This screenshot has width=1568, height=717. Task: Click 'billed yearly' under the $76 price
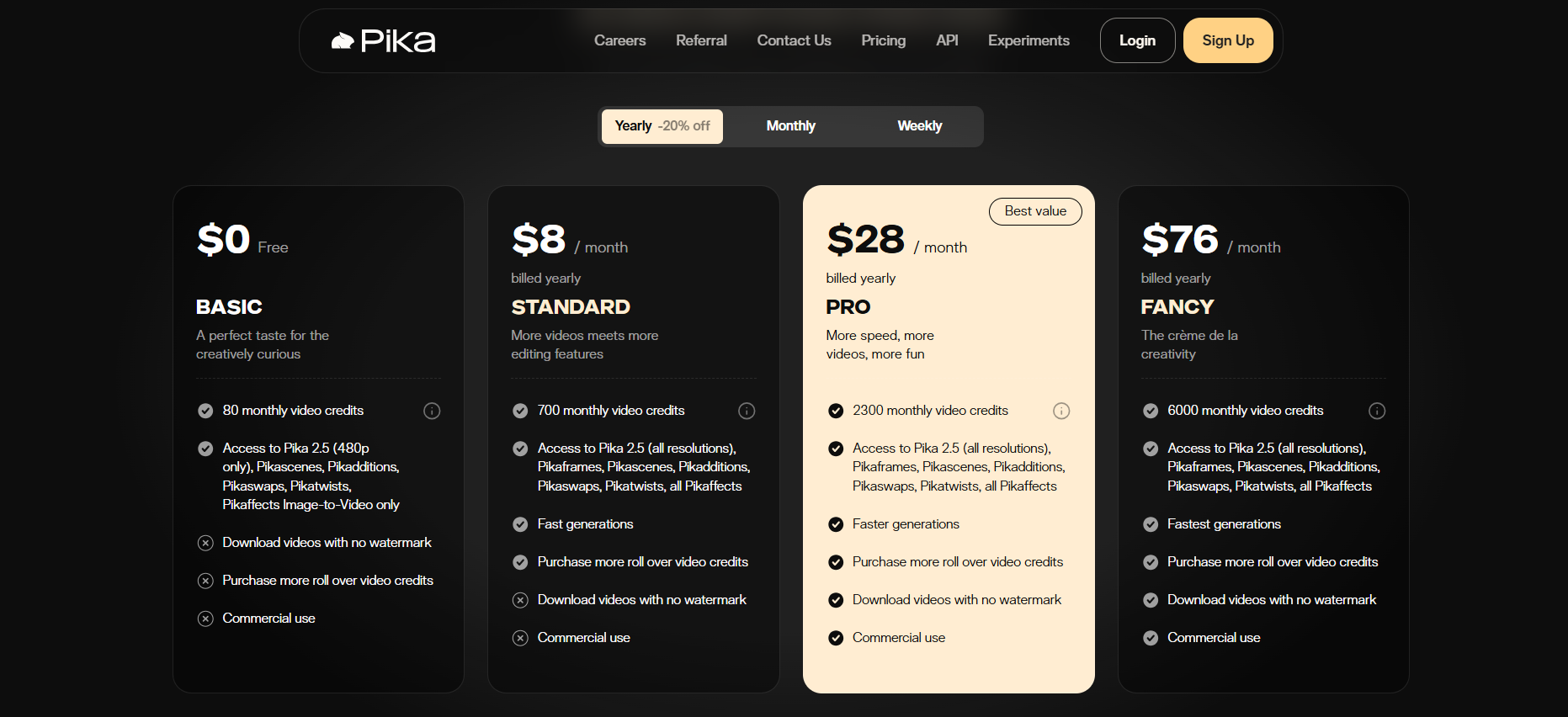pyautogui.click(x=1175, y=279)
